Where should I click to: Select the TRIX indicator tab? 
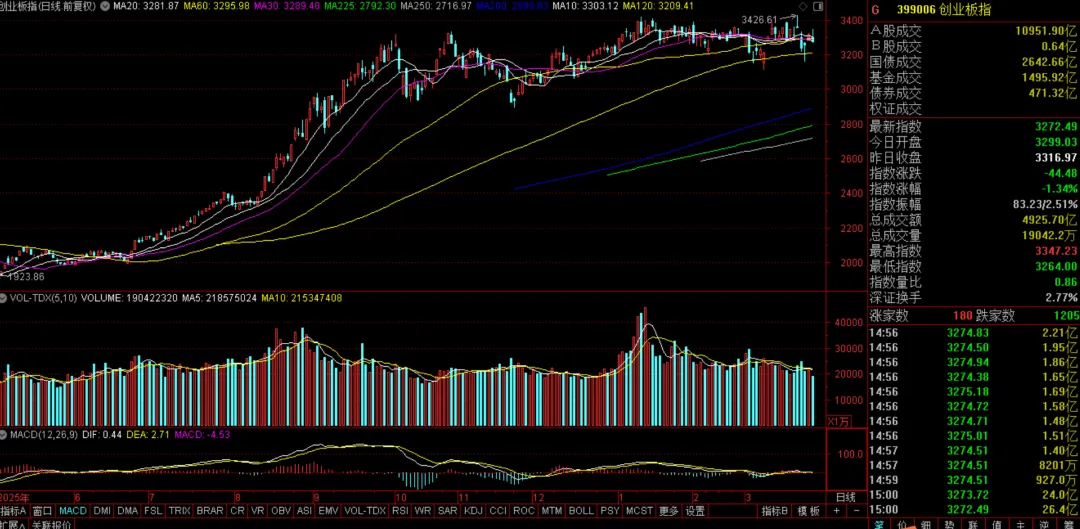coord(180,510)
